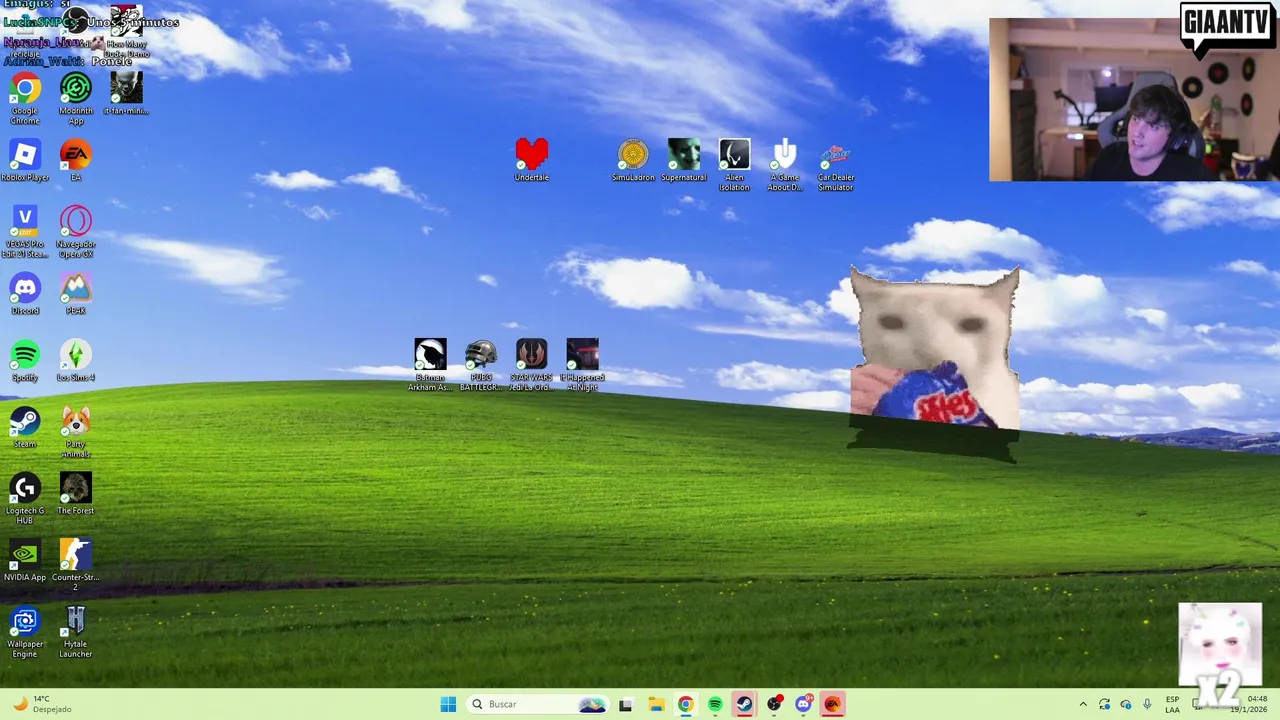Launch the VEGAS Pro desktop shortcut
This screenshot has height=720, width=1280.
(x=25, y=232)
